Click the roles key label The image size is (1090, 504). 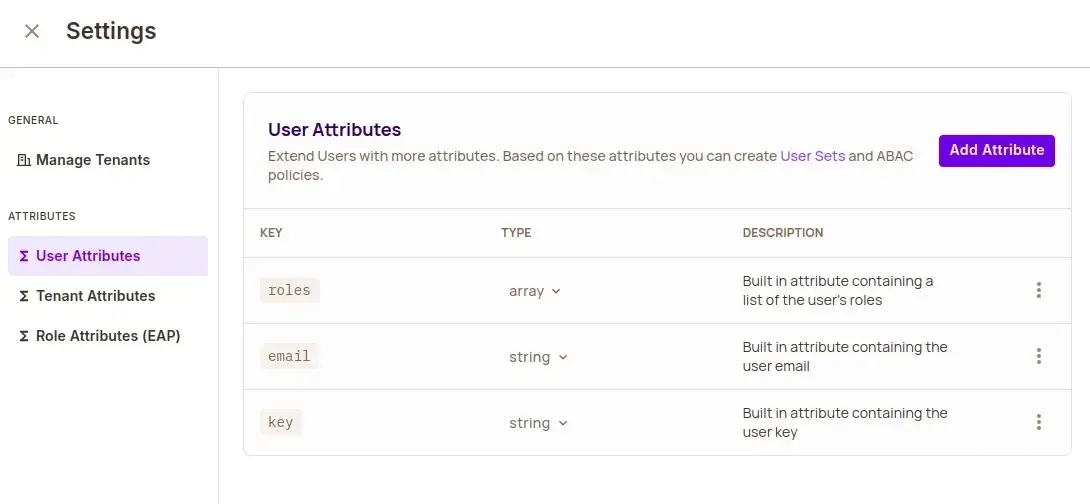289,290
